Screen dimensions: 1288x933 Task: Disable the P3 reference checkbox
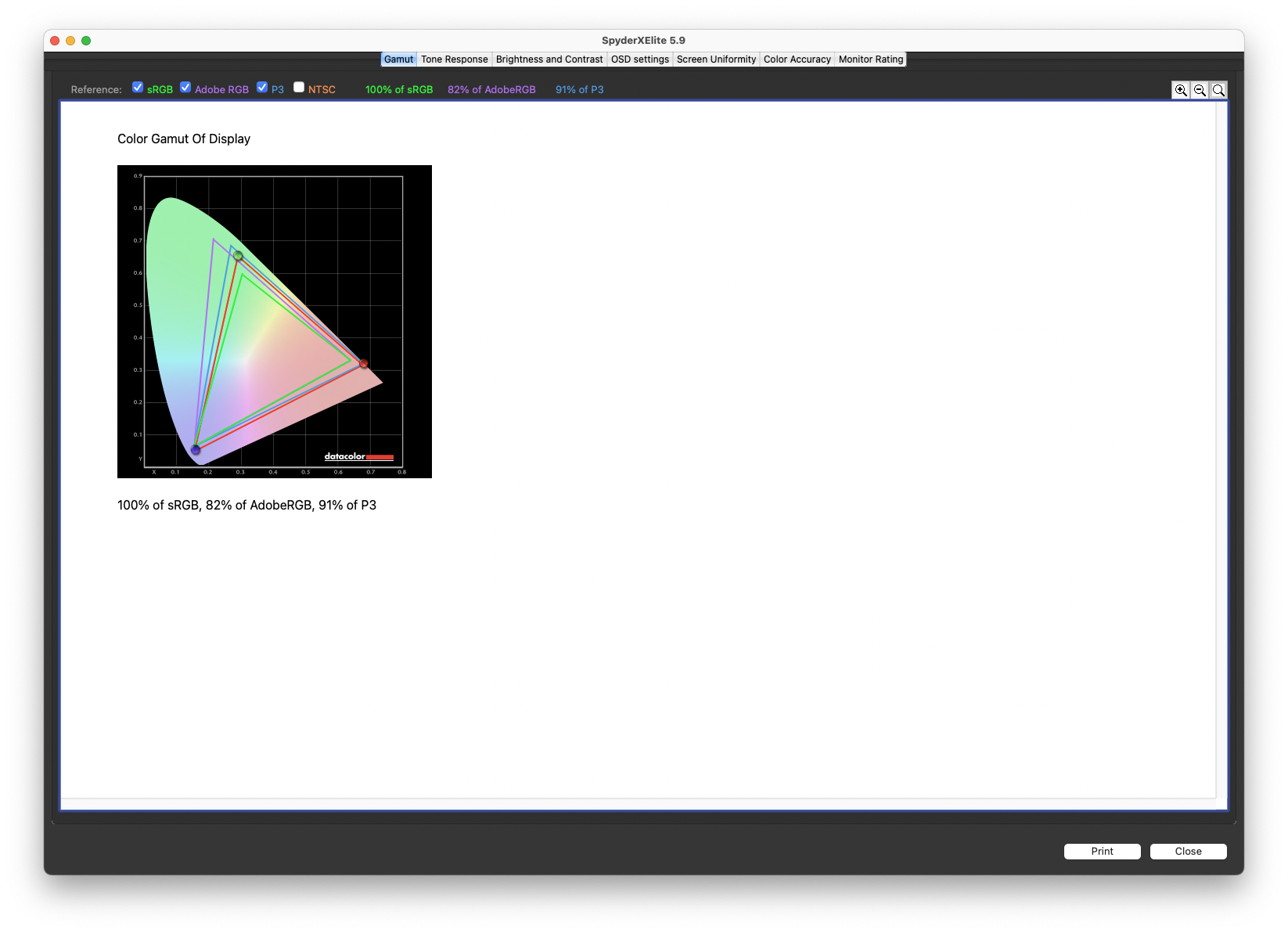tap(262, 87)
